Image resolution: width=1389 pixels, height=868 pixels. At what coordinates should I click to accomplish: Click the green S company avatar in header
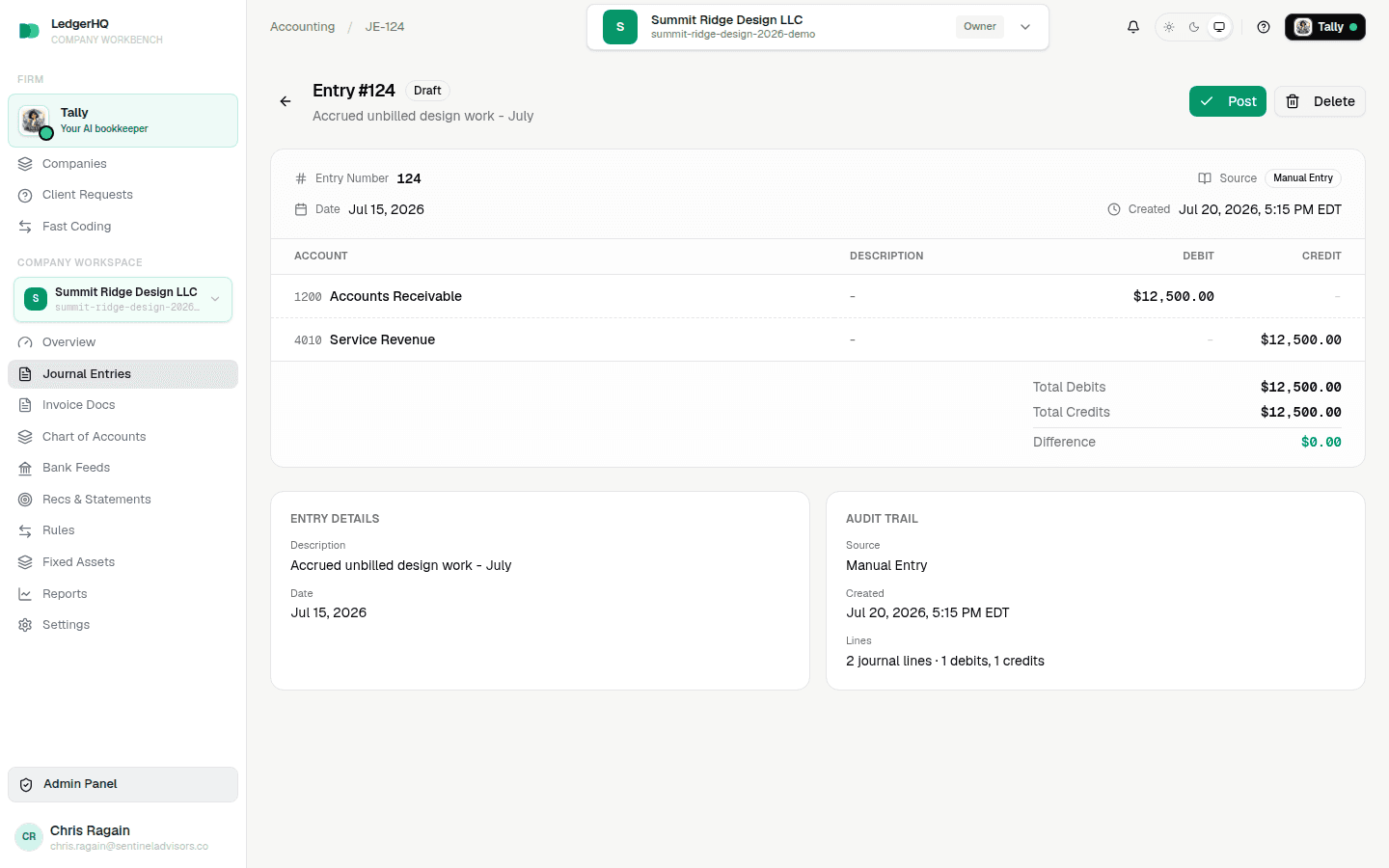(x=620, y=27)
